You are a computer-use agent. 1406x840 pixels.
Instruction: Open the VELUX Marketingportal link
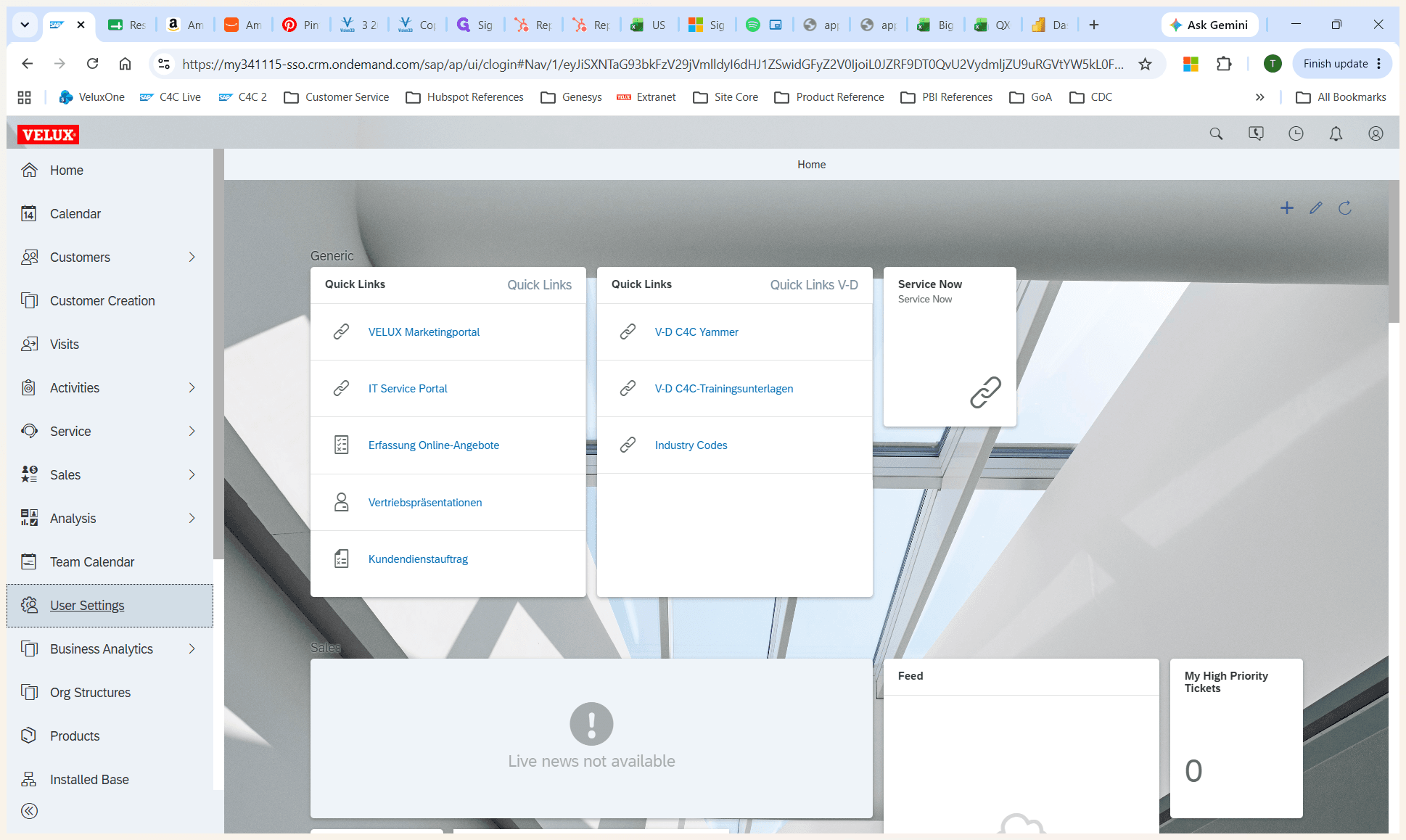point(424,332)
